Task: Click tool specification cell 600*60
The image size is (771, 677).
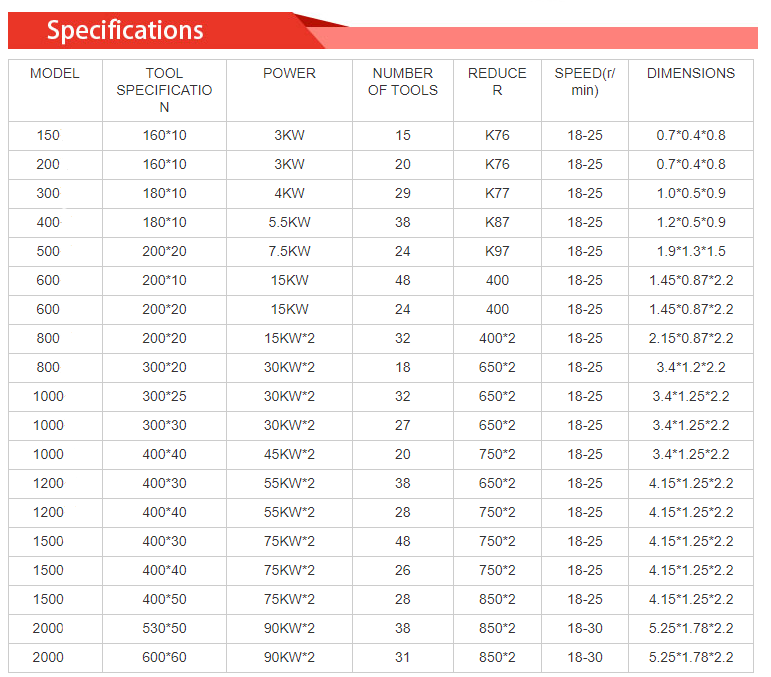Action: (x=164, y=657)
